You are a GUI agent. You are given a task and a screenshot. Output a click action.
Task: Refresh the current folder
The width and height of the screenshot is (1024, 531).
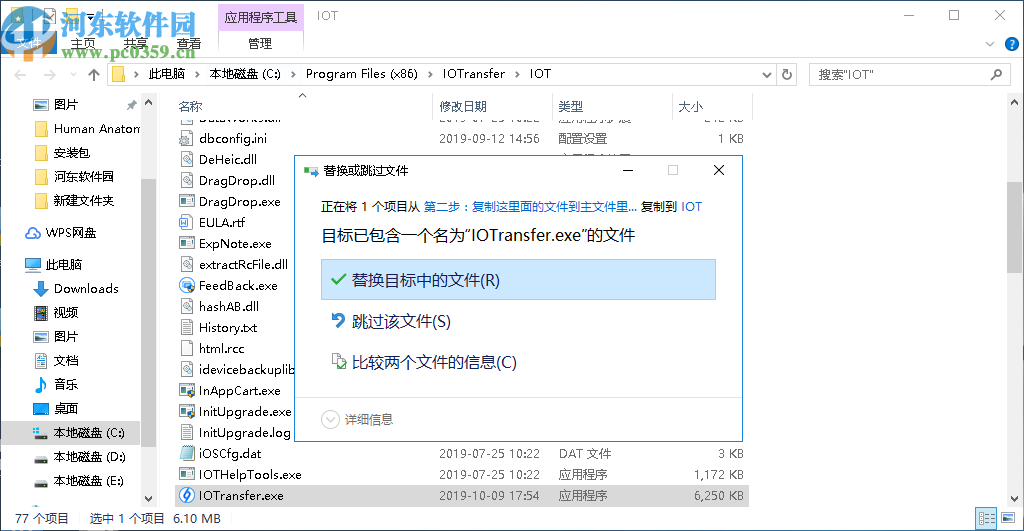tap(787, 74)
